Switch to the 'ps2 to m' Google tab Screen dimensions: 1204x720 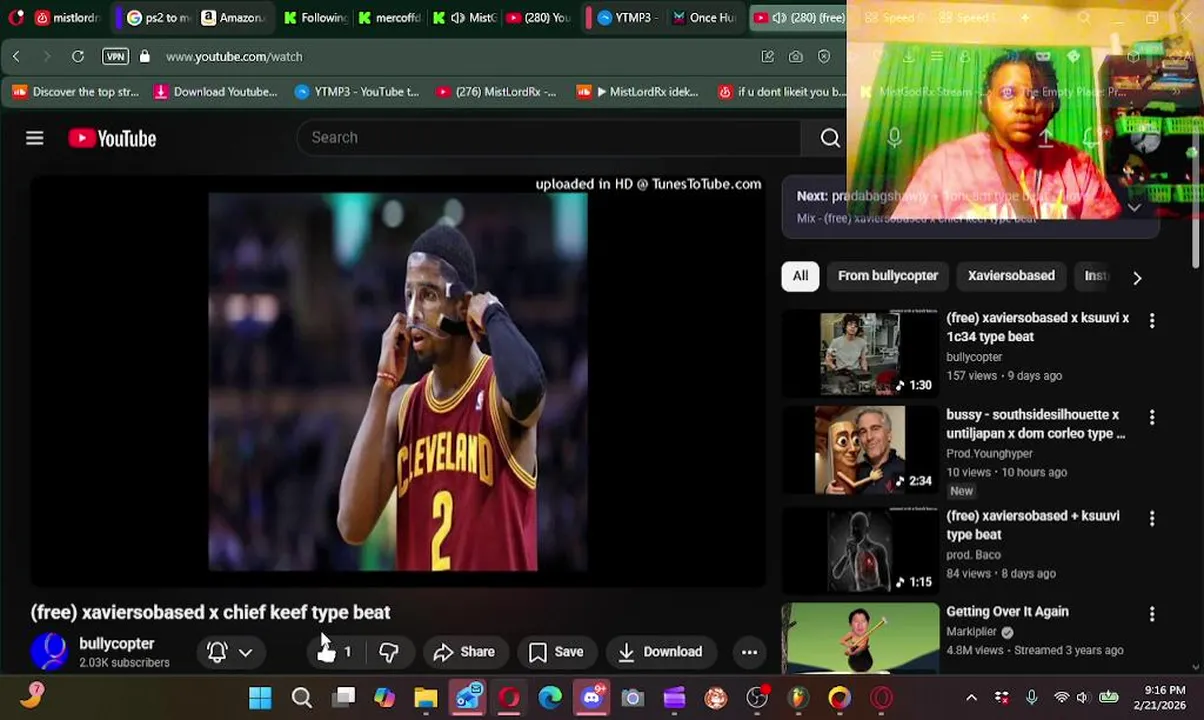click(158, 17)
